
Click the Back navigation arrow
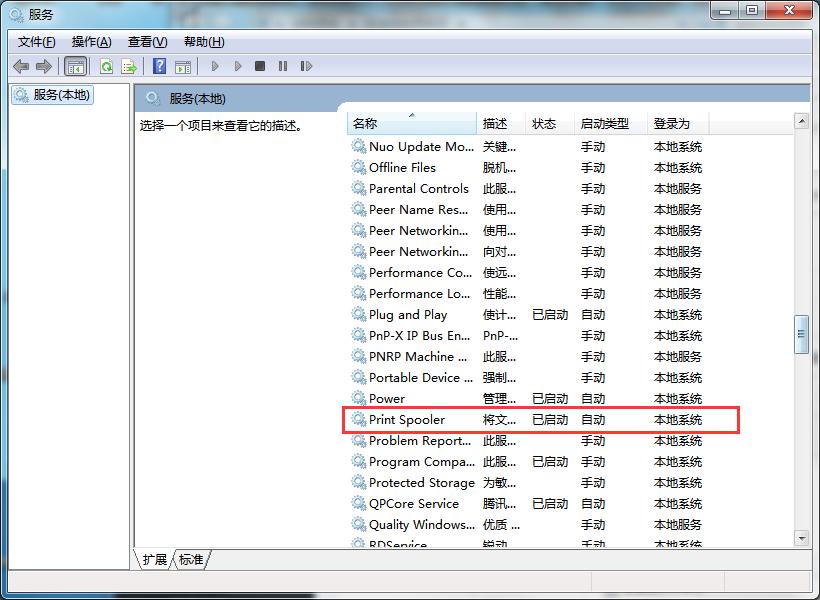pos(21,66)
